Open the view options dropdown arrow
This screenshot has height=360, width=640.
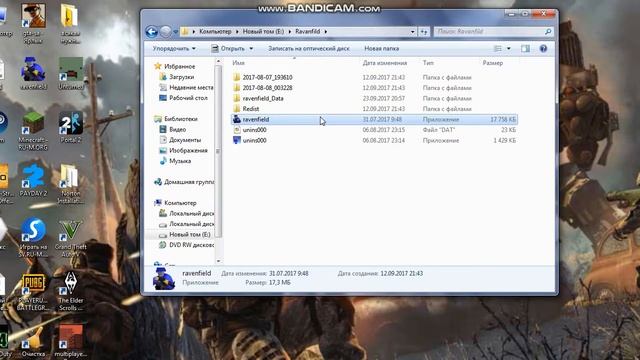coord(509,49)
